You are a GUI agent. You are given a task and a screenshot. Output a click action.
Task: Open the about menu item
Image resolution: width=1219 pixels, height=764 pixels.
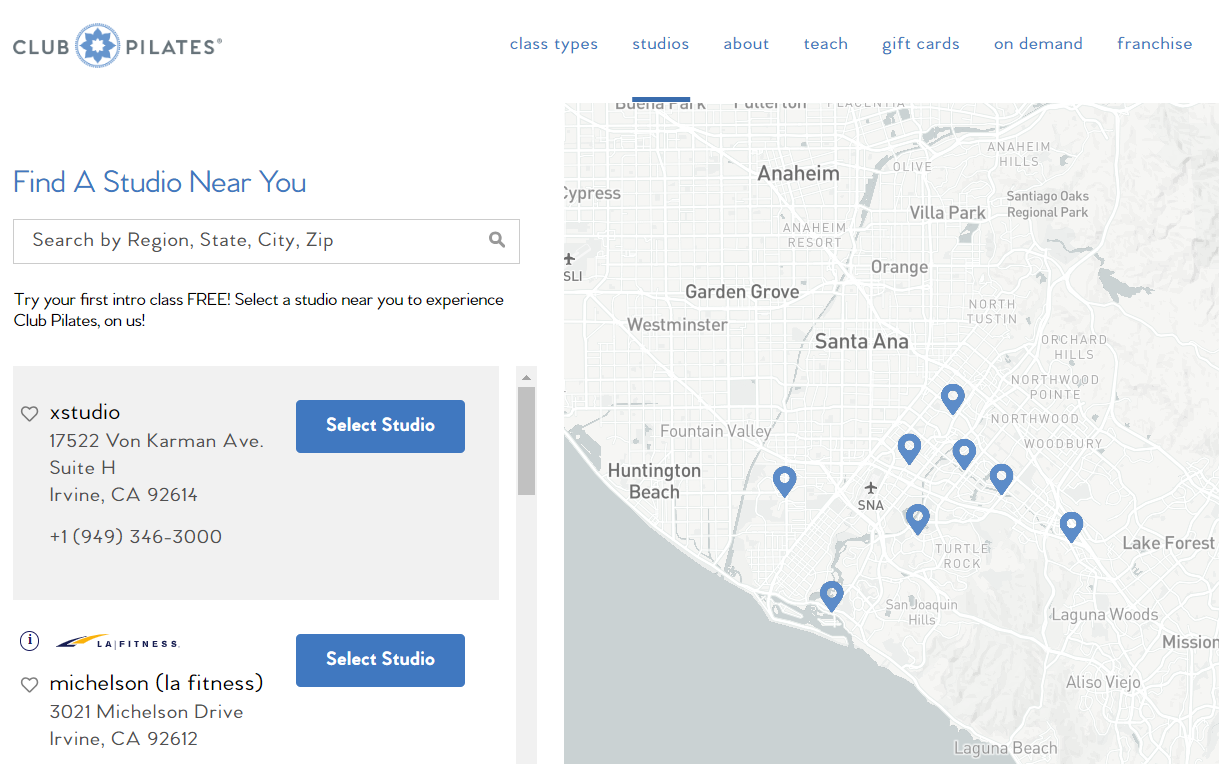pyautogui.click(x=746, y=44)
